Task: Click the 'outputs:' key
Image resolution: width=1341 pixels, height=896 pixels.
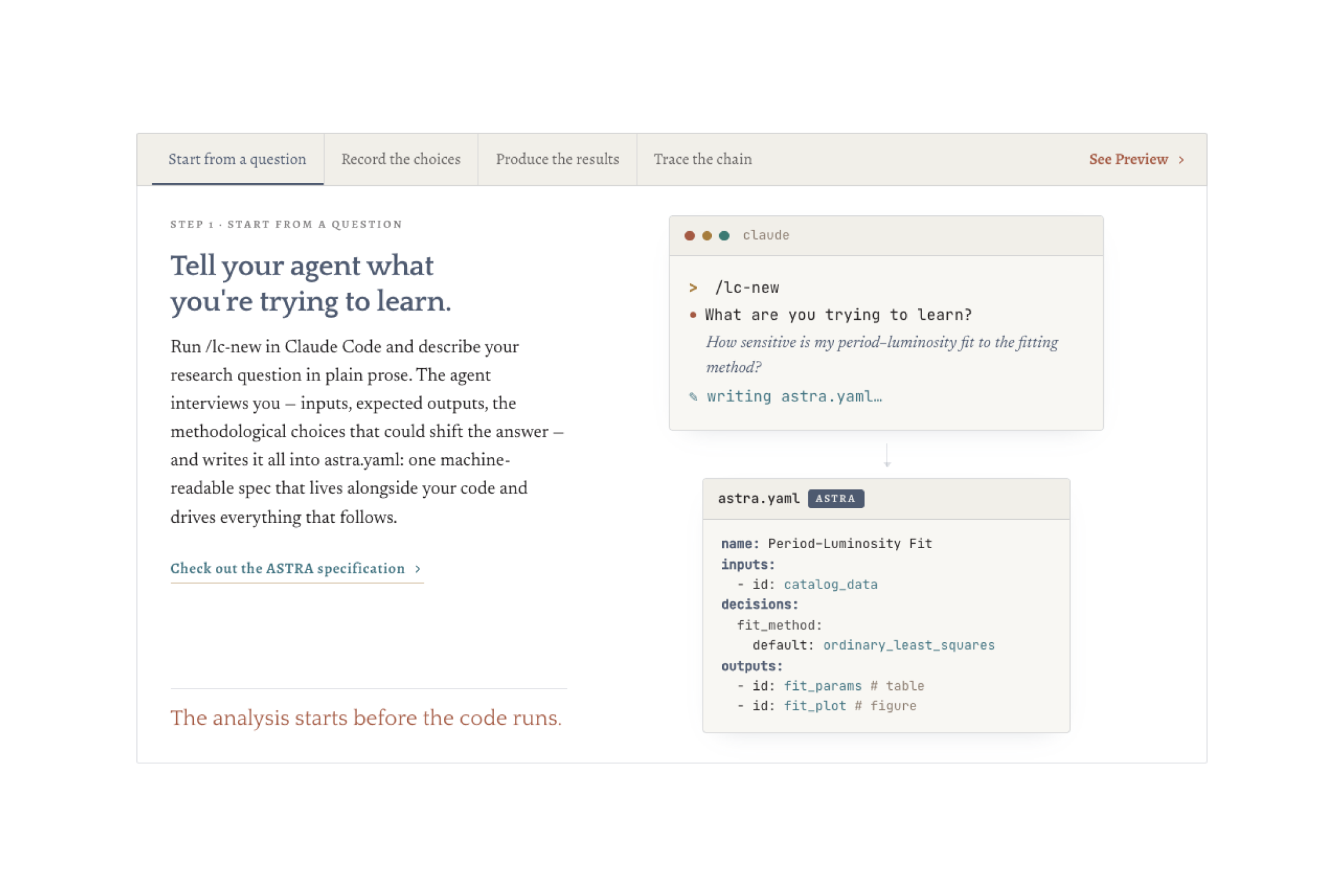Action: tap(752, 666)
